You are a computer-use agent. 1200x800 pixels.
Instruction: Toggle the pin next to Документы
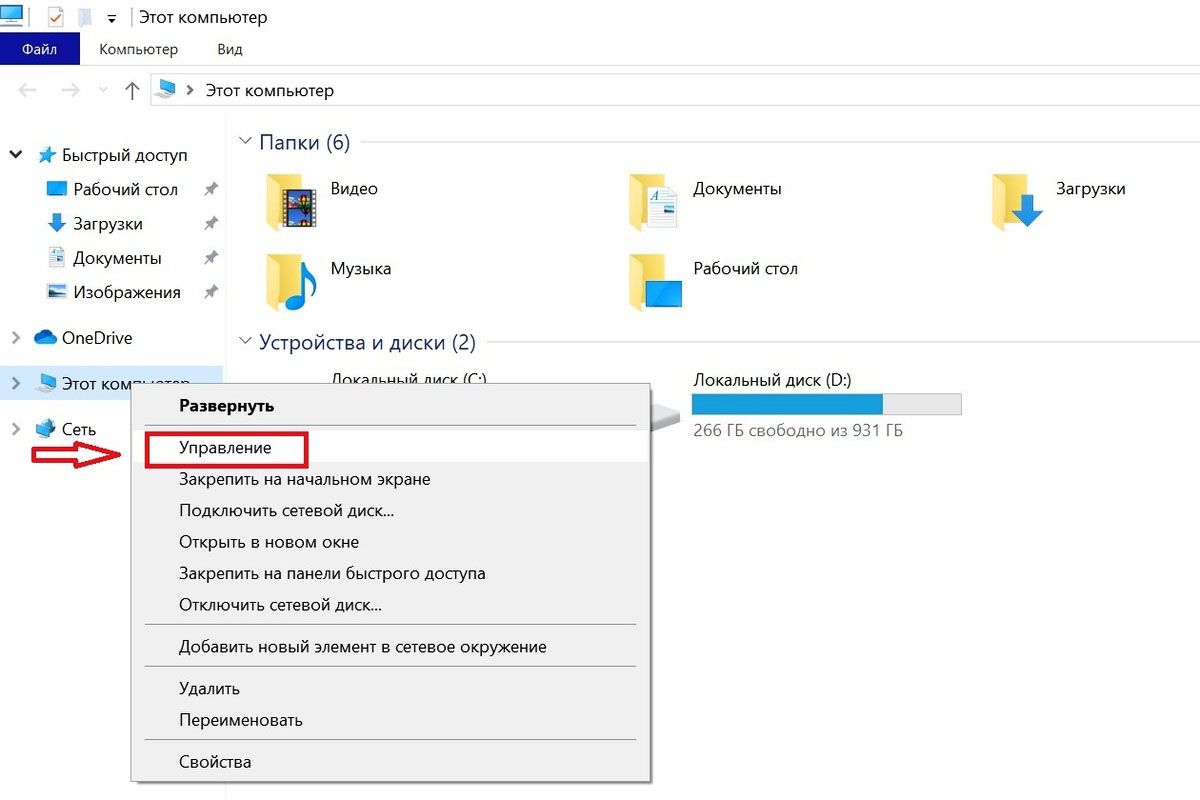pyautogui.click(x=210, y=258)
